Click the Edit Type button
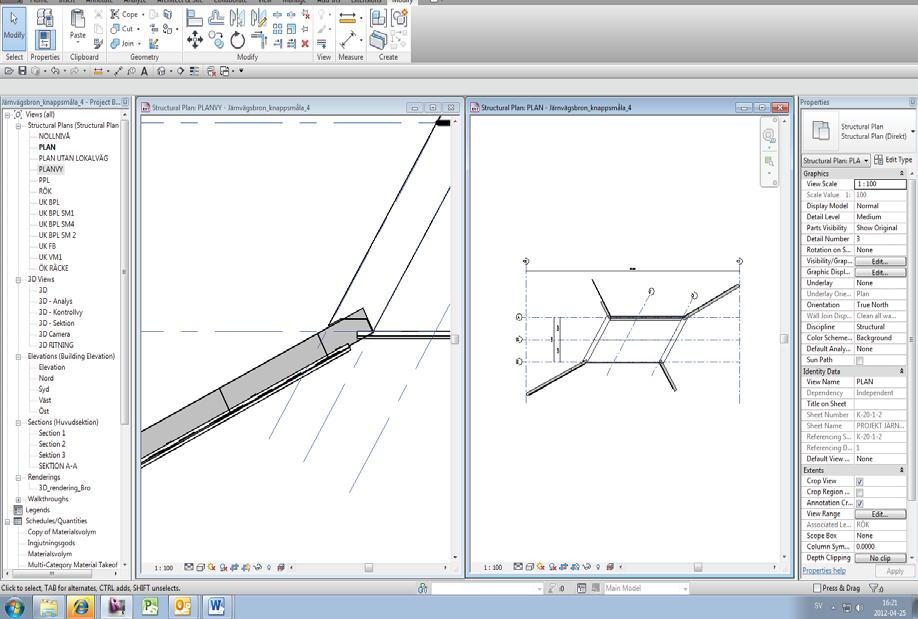 click(x=893, y=160)
